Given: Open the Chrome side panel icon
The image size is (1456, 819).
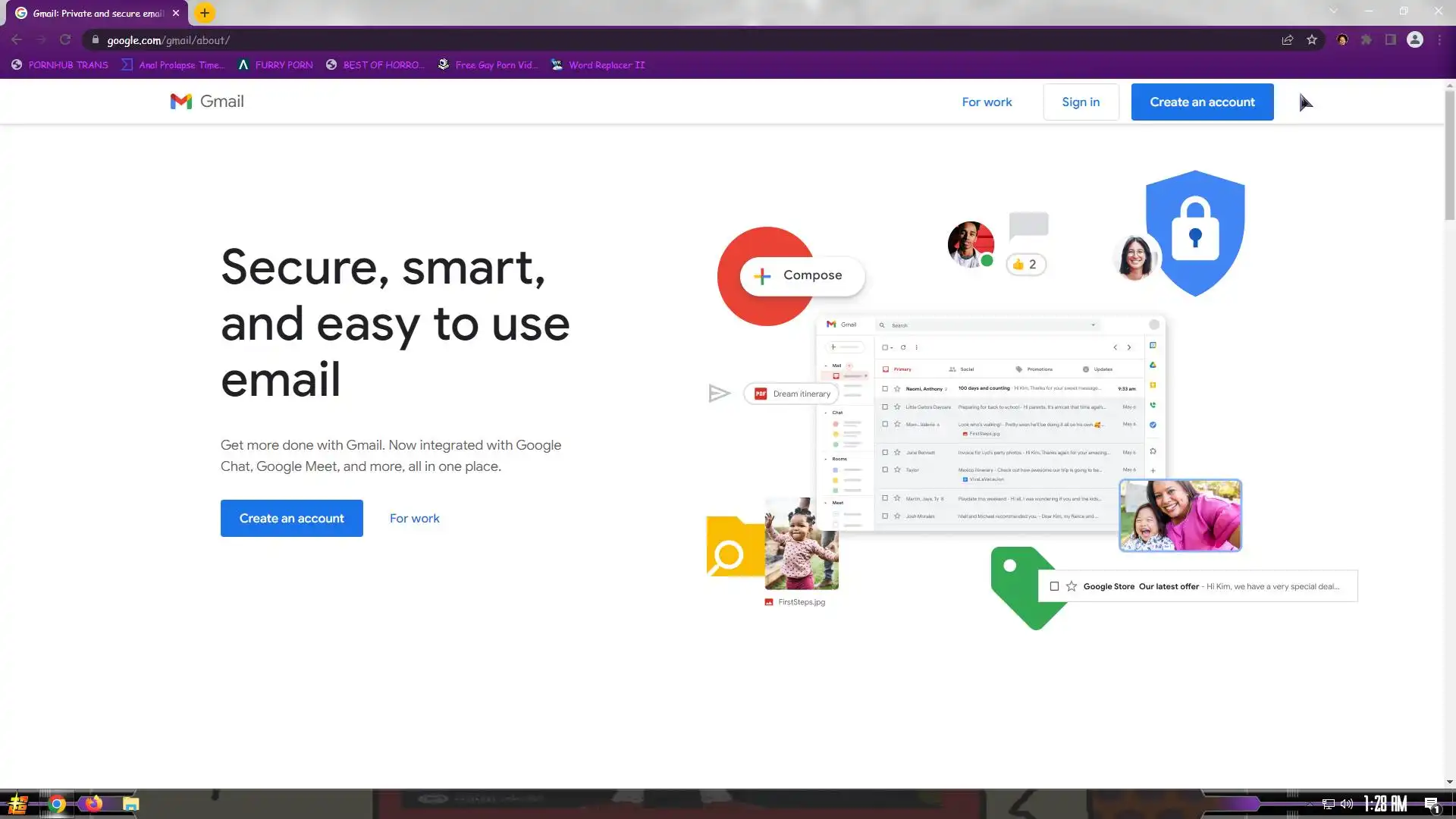Looking at the screenshot, I should point(1391,40).
